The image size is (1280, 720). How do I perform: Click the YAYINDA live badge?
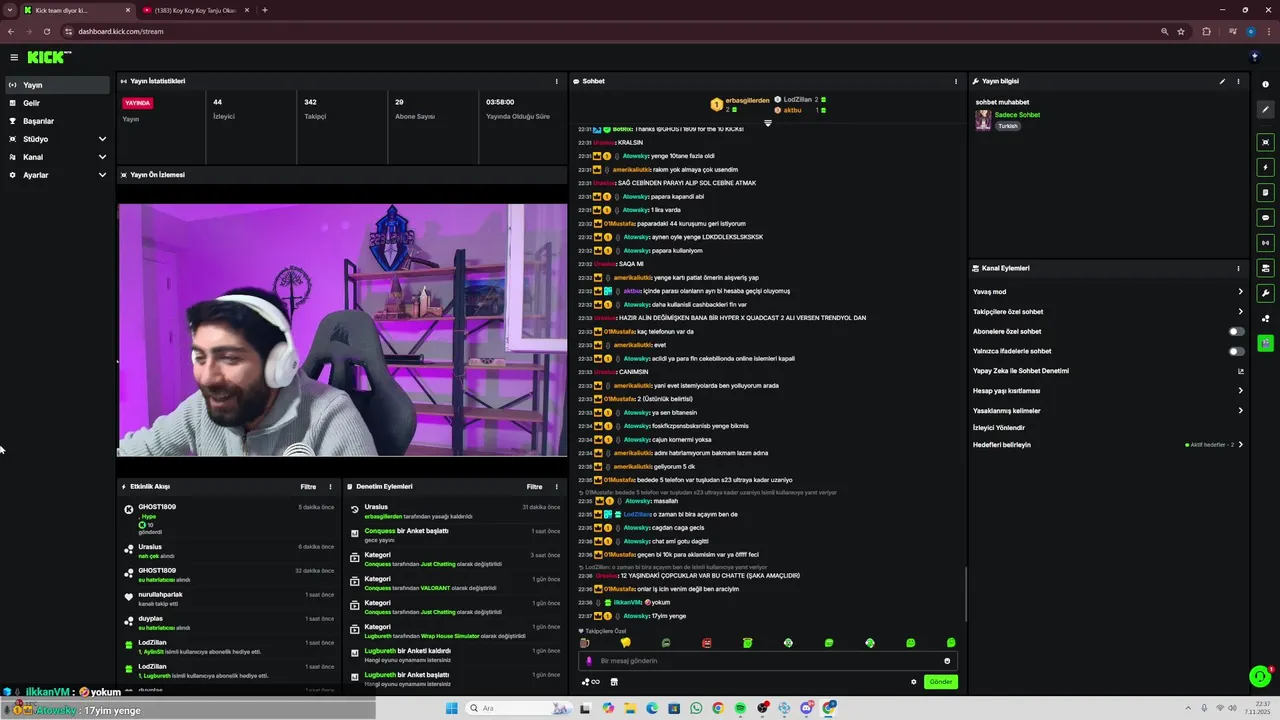[x=137, y=103]
